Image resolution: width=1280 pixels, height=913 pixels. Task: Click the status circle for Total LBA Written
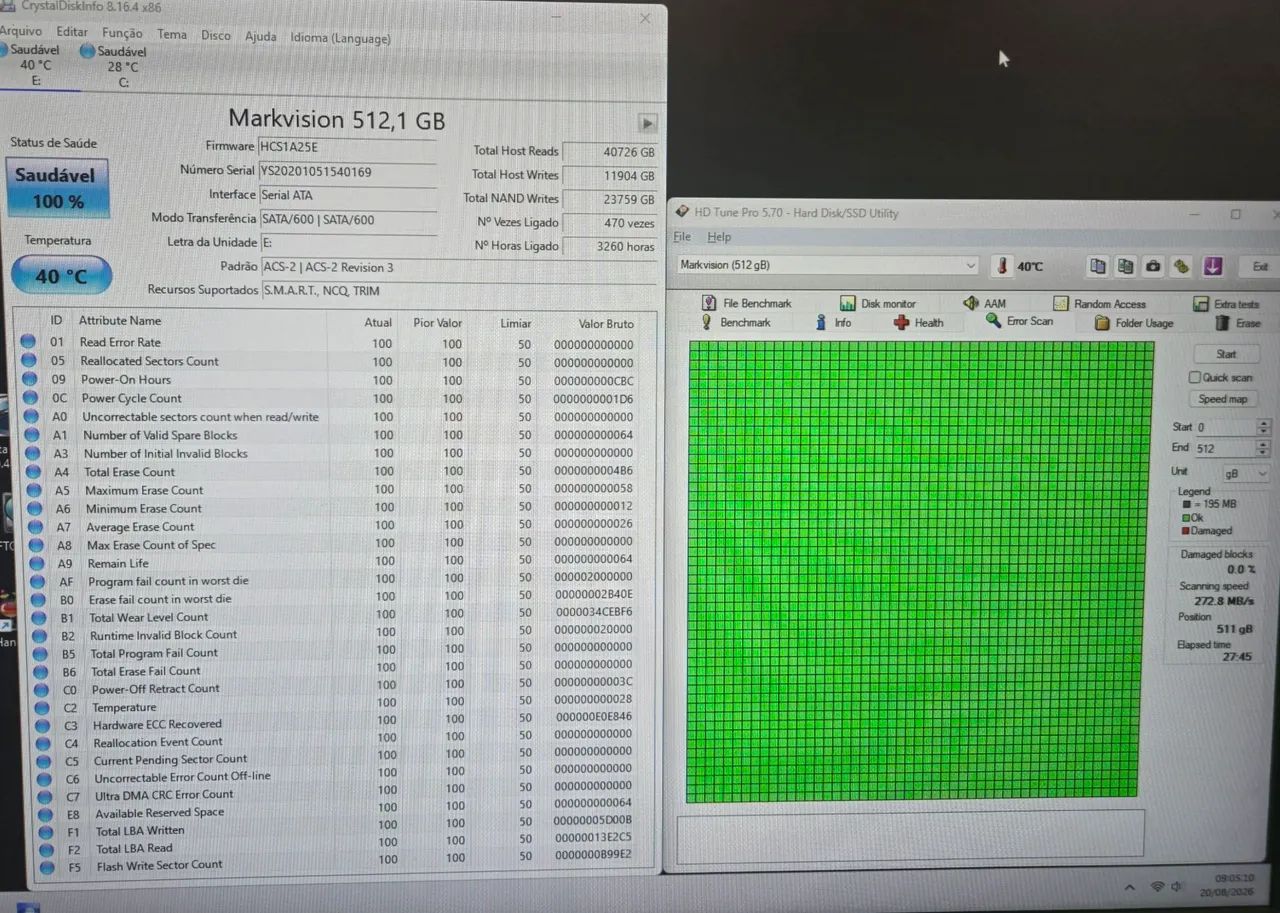click(x=45, y=831)
